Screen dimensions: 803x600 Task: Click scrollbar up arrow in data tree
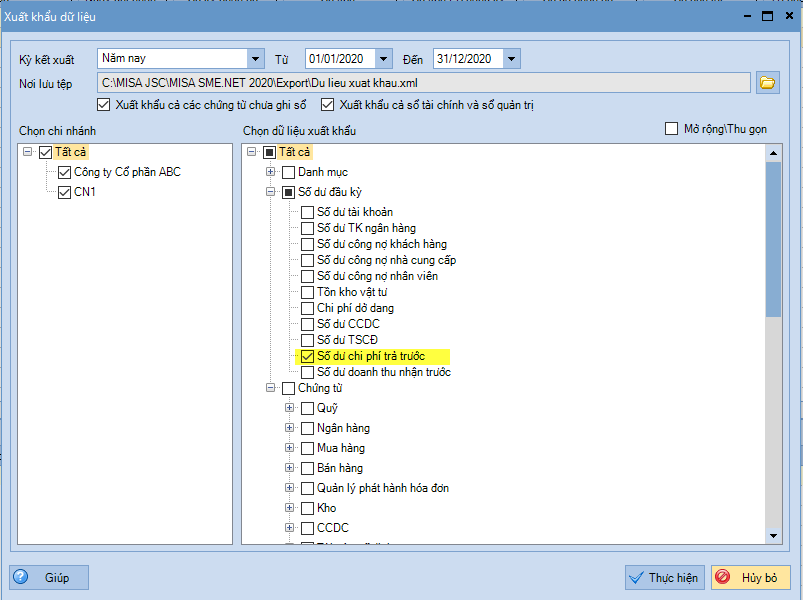pyautogui.click(x=773, y=153)
